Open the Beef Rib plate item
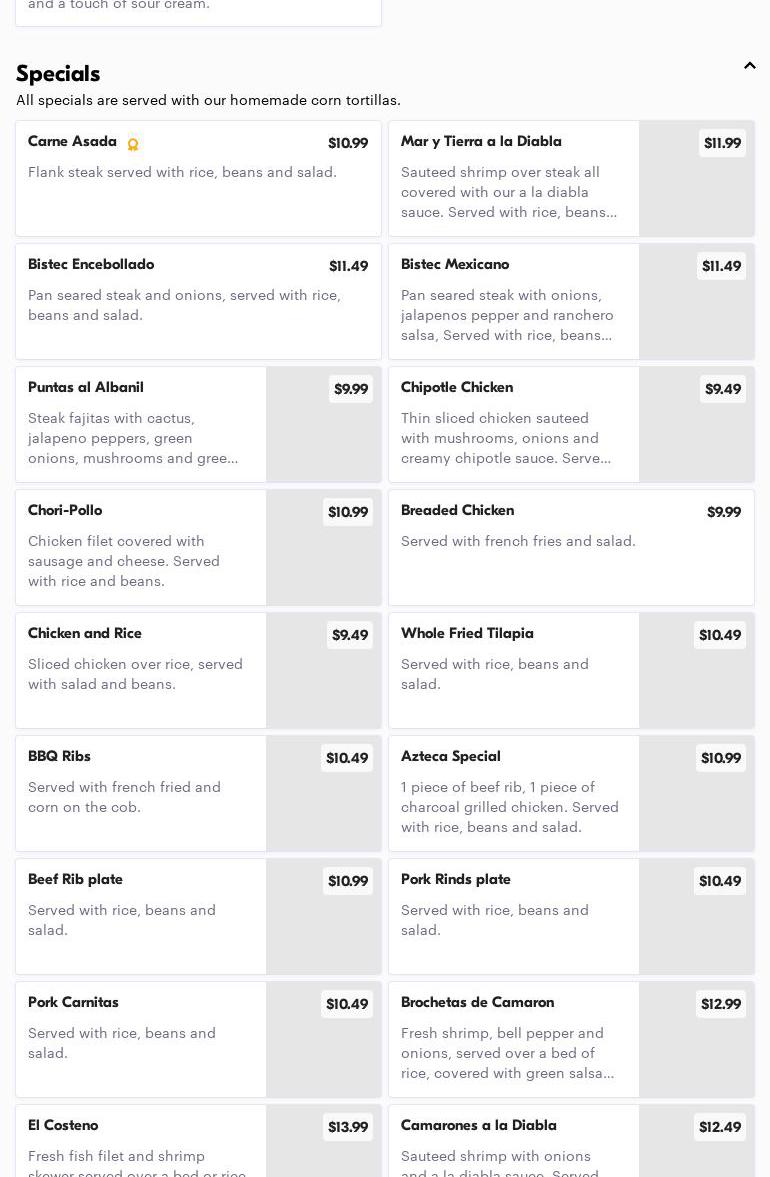The width and height of the screenshot is (770, 1177). coord(140,916)
